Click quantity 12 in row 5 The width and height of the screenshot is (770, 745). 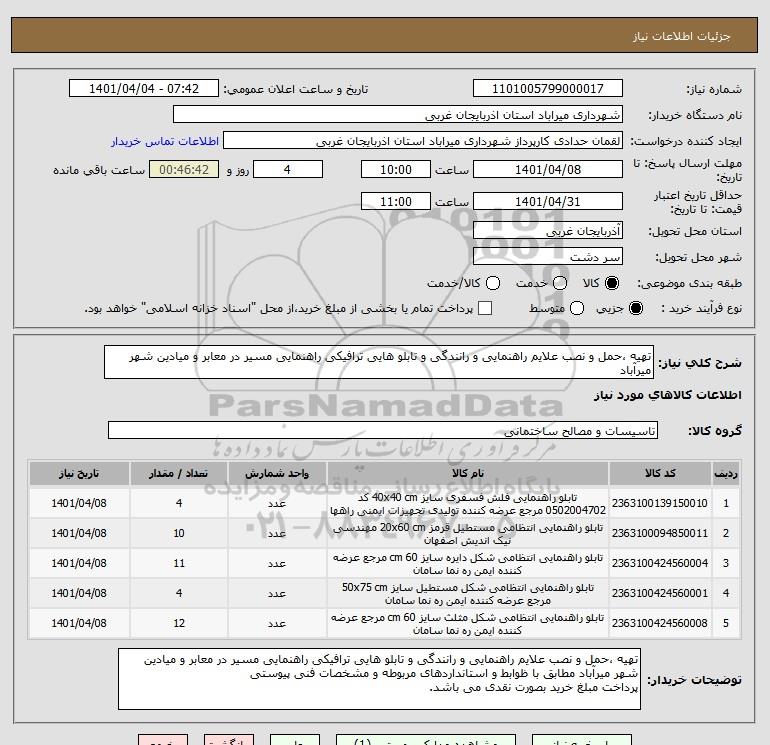tap(179, 624)
